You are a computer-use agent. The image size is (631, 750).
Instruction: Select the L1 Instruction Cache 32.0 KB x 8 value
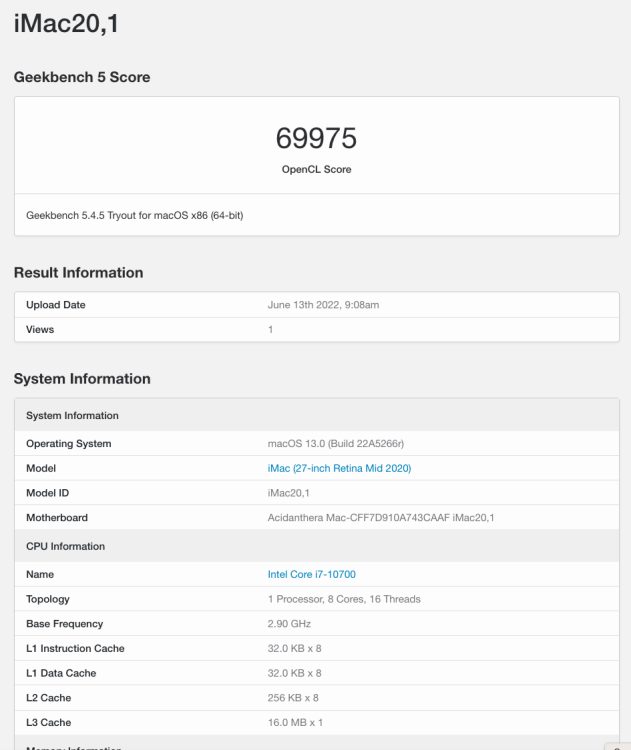(x=294, y=648)
